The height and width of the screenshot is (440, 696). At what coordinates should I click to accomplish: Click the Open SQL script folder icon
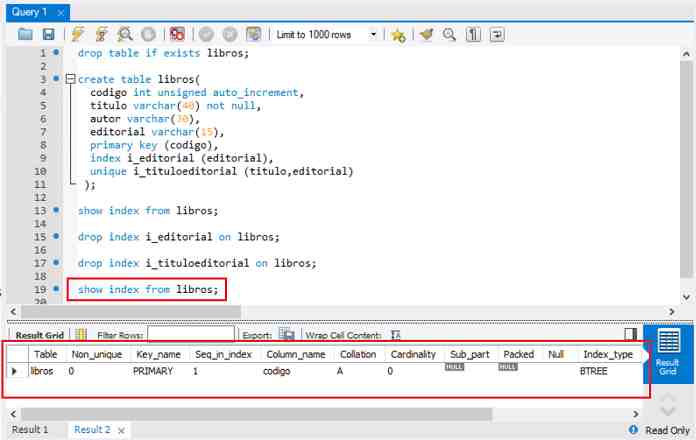click(x=26, y=34)
